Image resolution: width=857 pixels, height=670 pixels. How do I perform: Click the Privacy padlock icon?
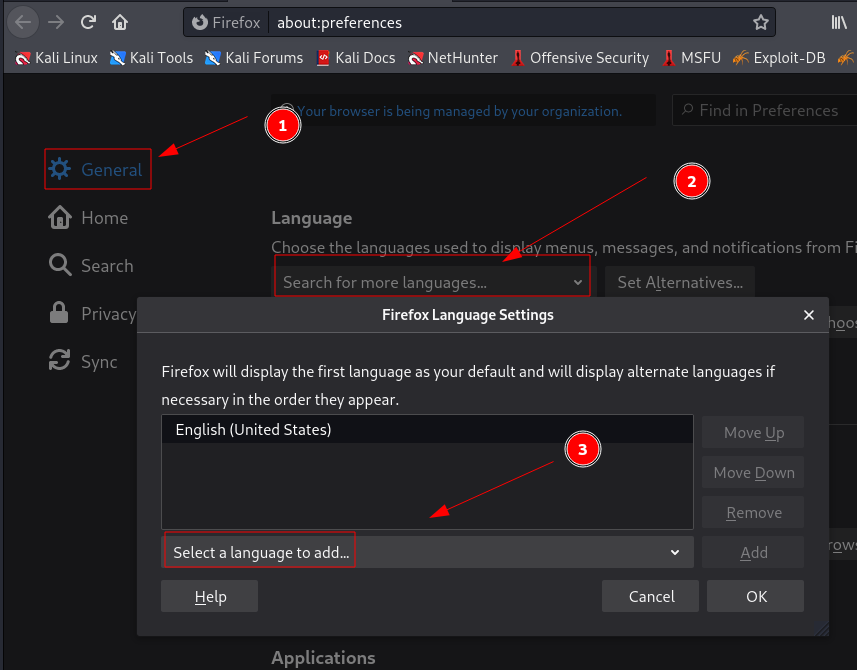point(60,313)
